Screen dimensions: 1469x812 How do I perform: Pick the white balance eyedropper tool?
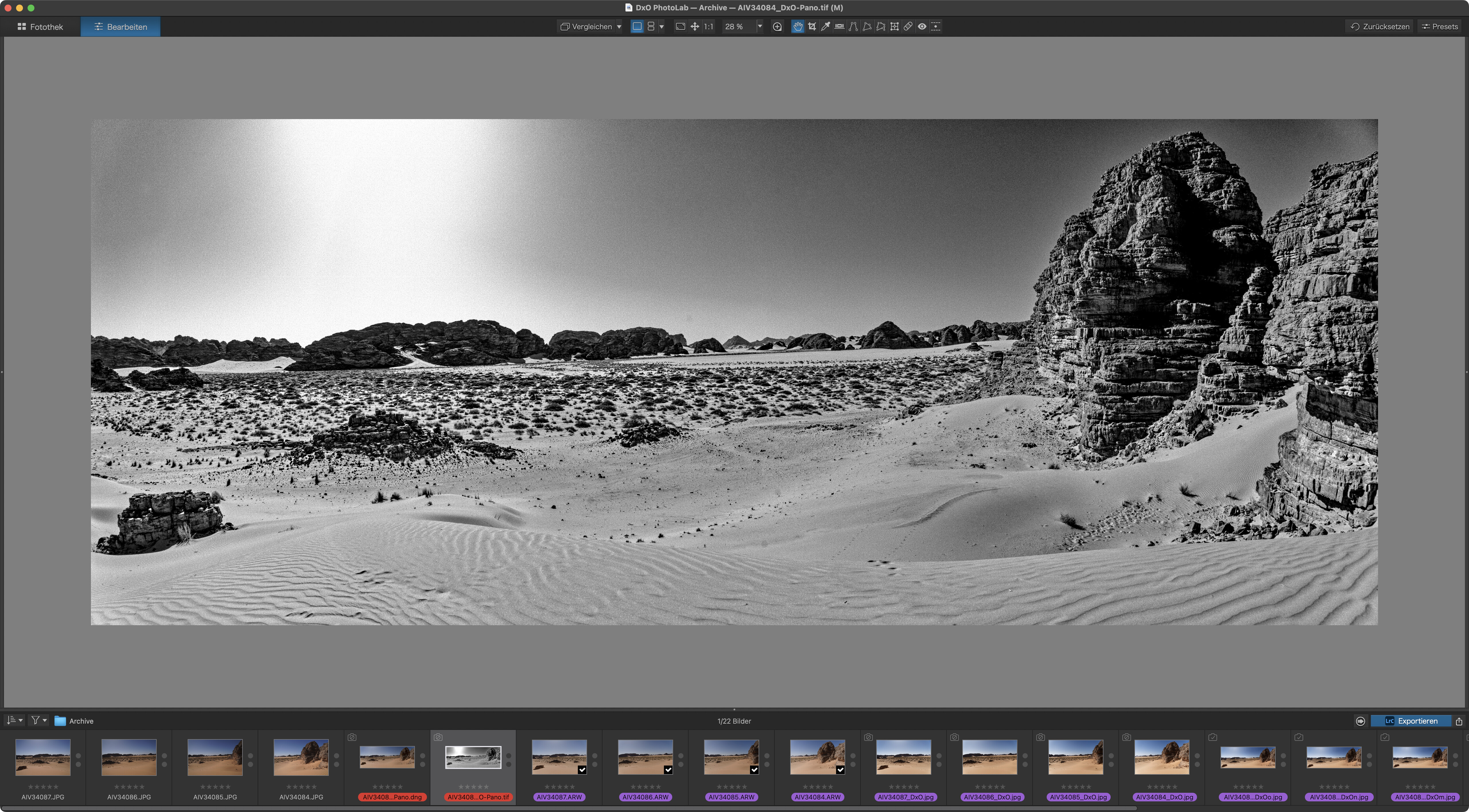pos(825,26)
